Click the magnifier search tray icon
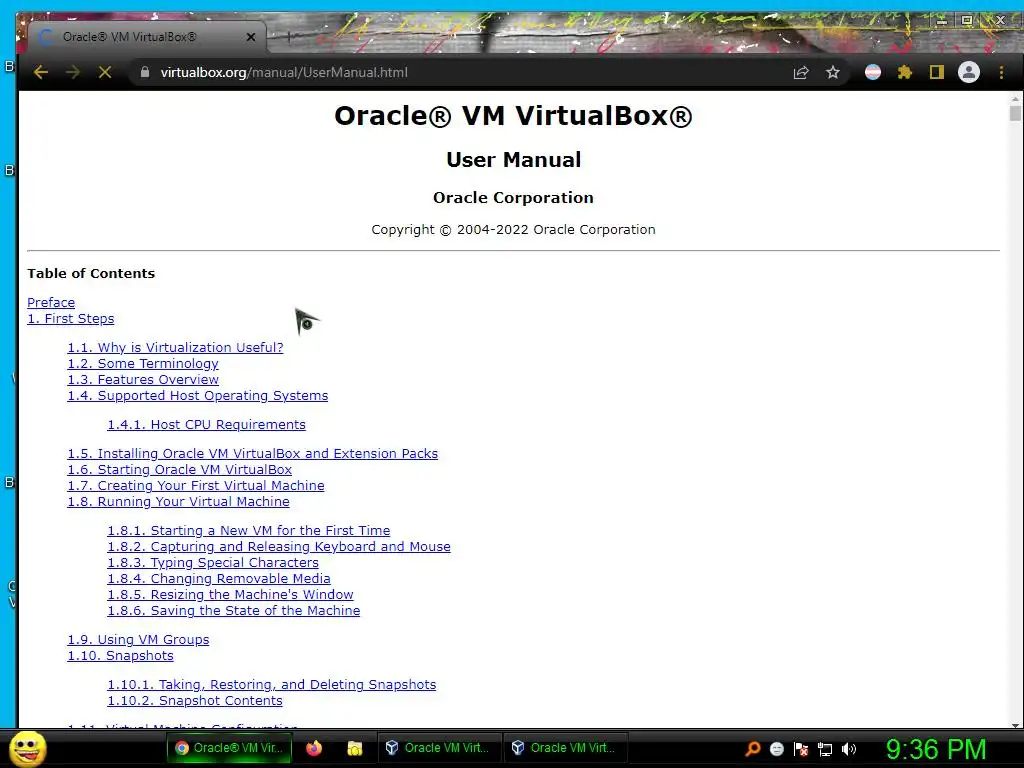 753,748
